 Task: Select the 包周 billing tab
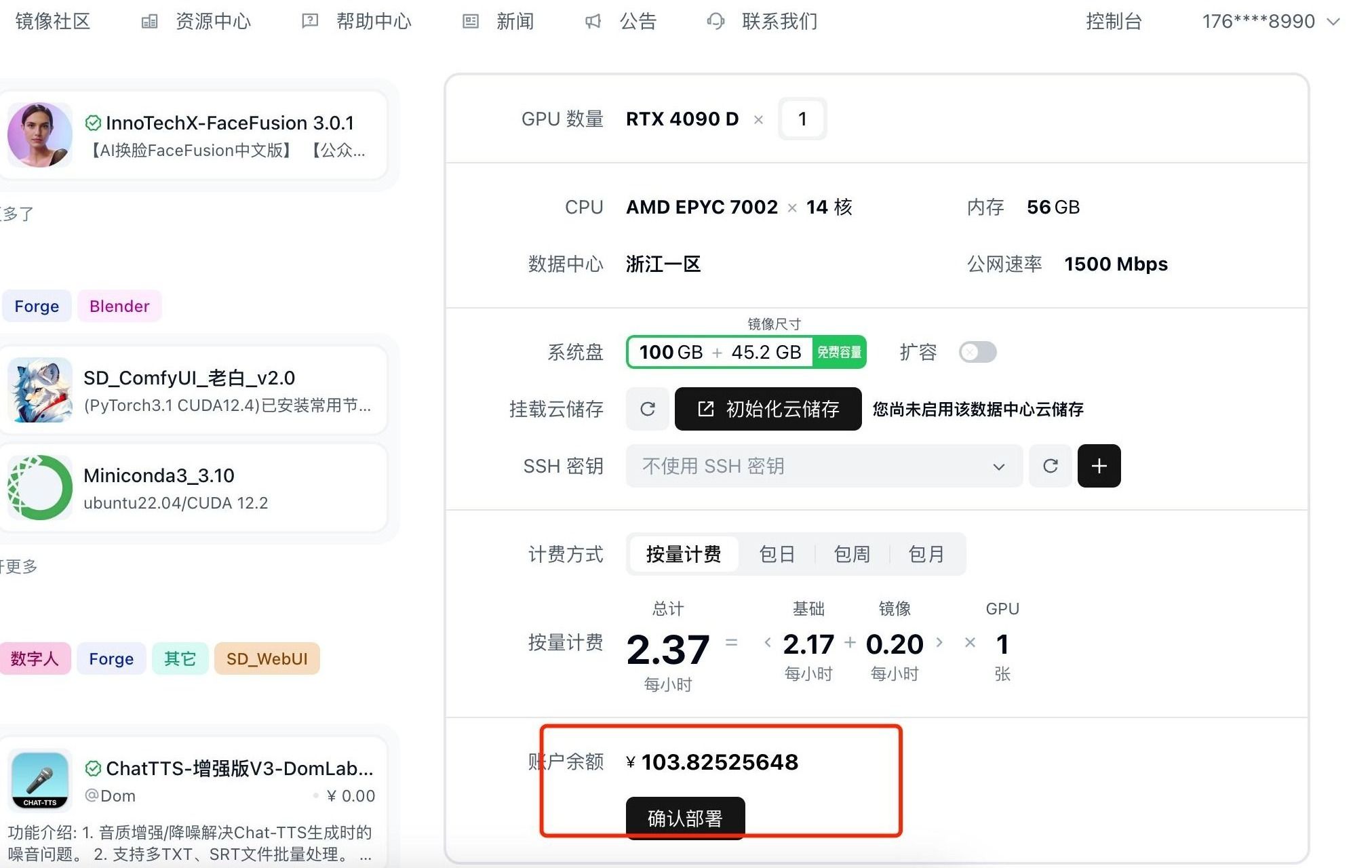(852, 554)
